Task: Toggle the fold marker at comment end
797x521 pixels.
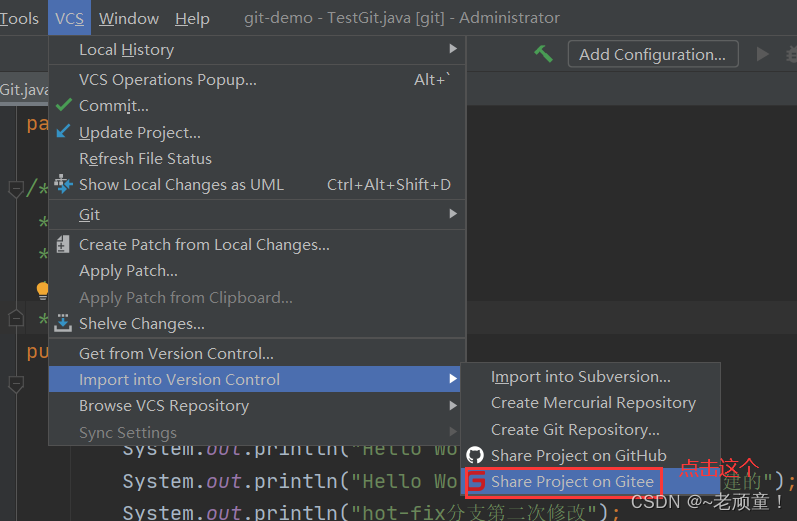Action: 16,318
